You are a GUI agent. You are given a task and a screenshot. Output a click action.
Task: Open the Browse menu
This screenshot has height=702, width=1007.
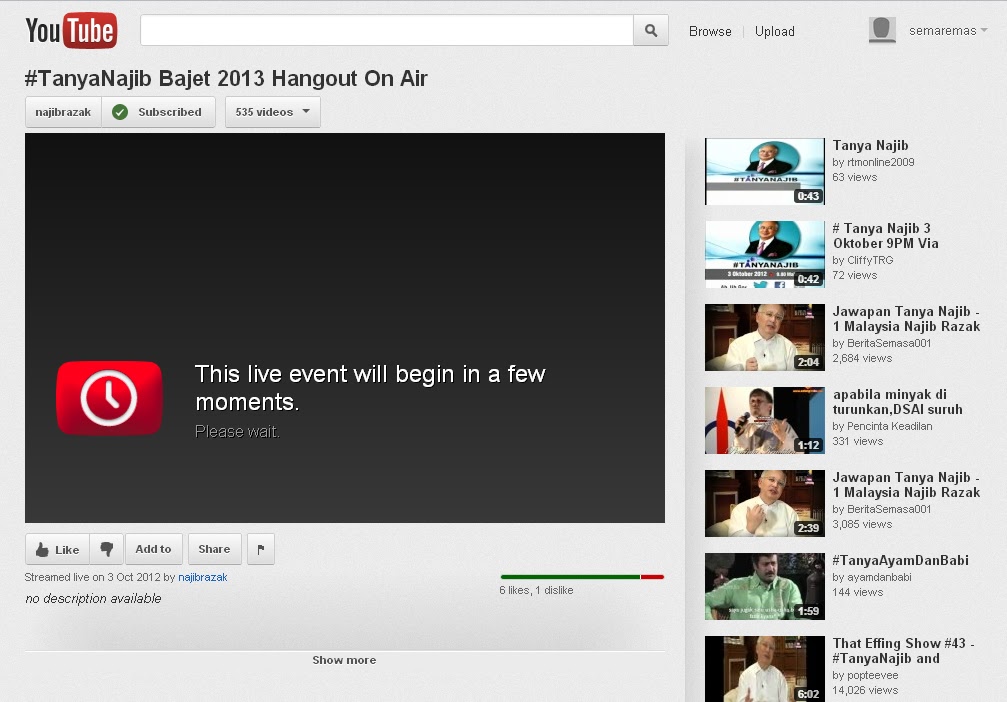(710, 31)
